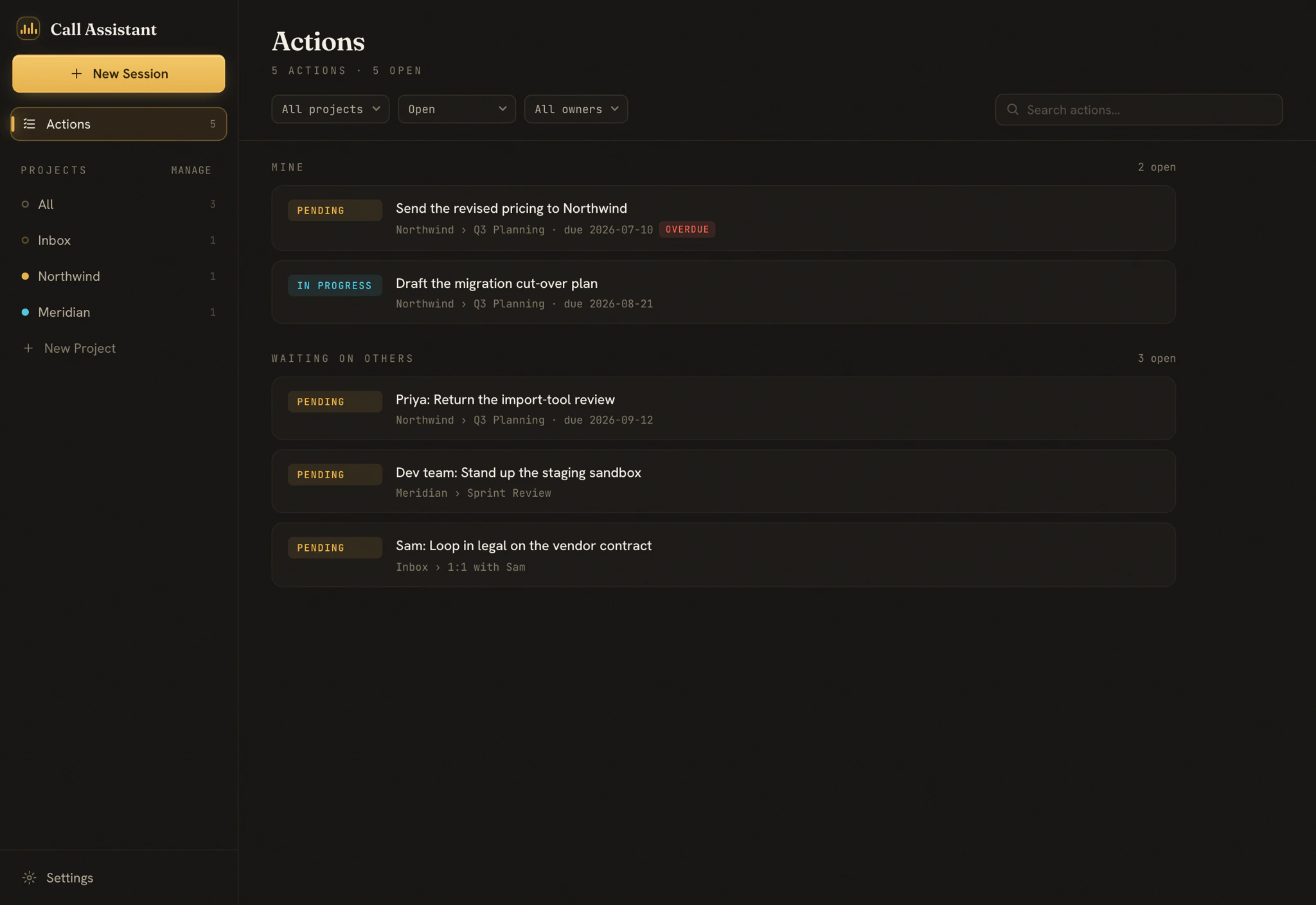The width and height of the screenshot is (1316, 905).
Task: Click the MINE section header
Action: 288,167
